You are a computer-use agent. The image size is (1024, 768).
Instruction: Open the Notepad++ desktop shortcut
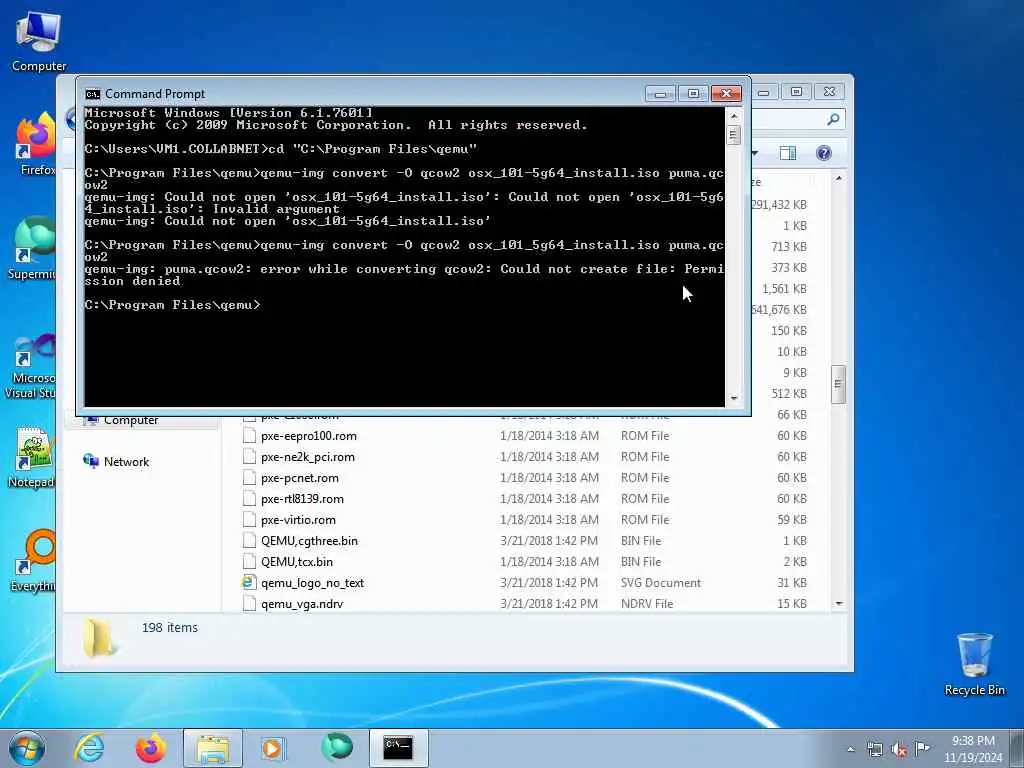tap(33, 457)
